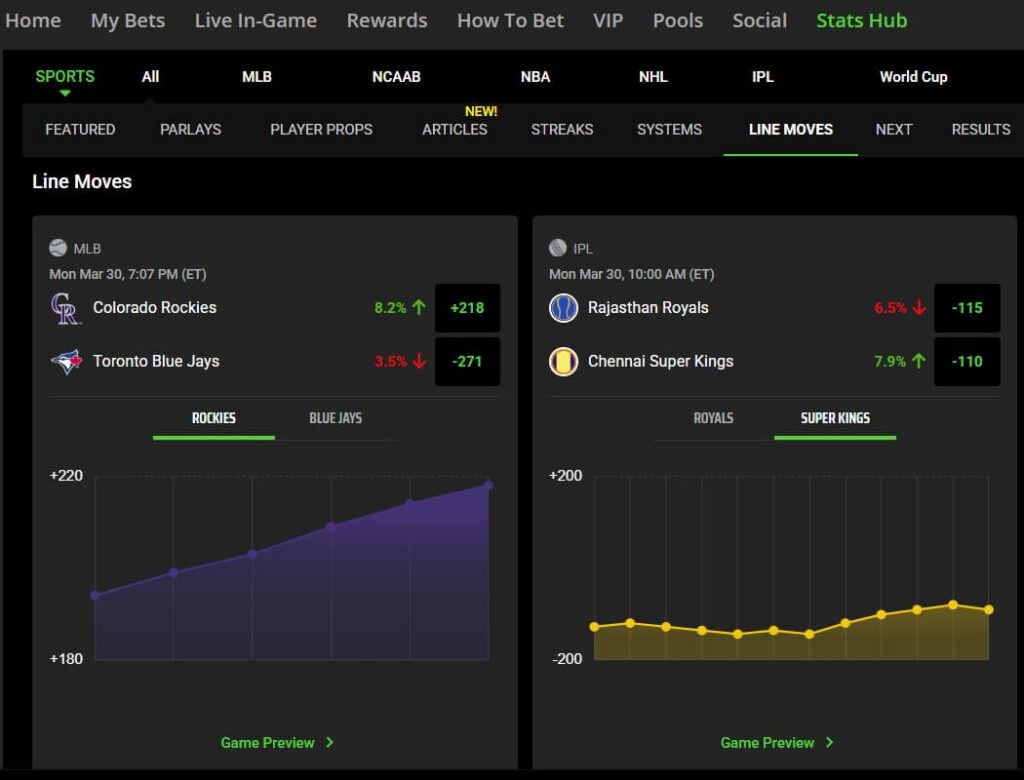The height and width of the screenshot is (780, 1024).
Task: Select the +218 odds for Colorado Rockies
Action: 467,308
